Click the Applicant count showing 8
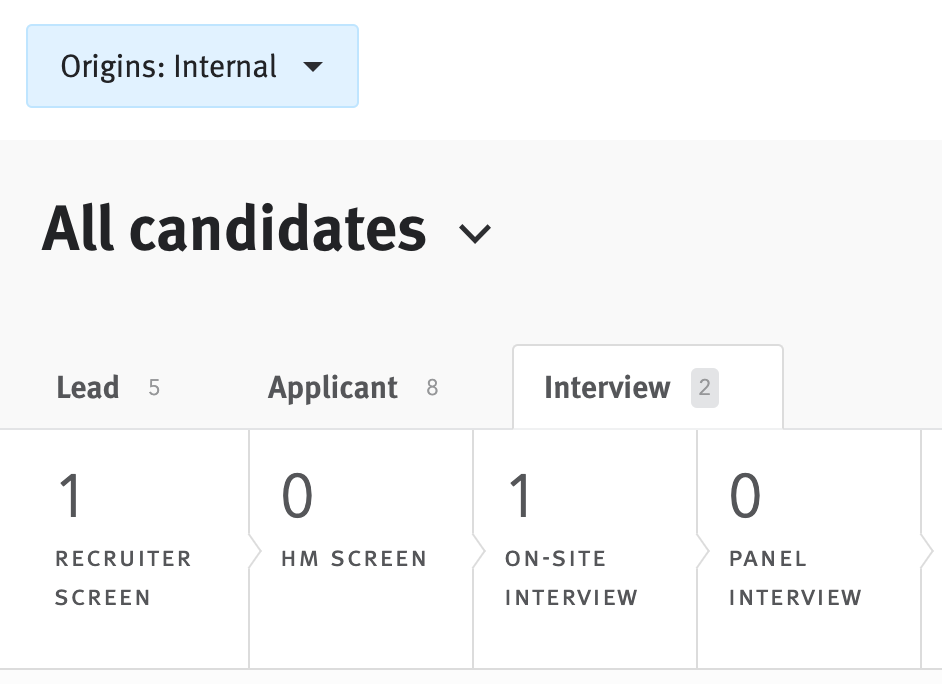942x684 pixels. tap(434, 388)
